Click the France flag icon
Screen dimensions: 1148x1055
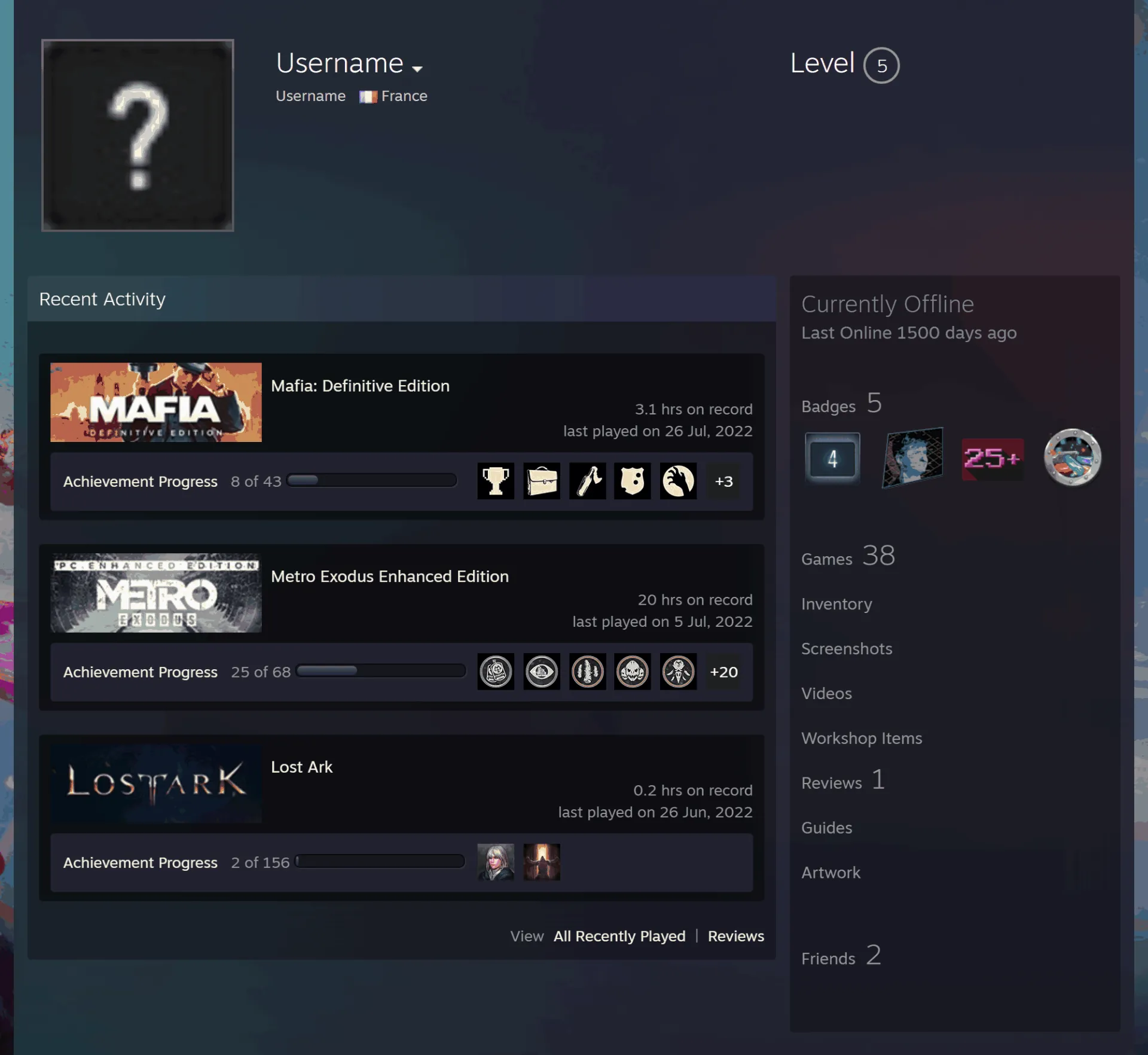tap(368, 96)
